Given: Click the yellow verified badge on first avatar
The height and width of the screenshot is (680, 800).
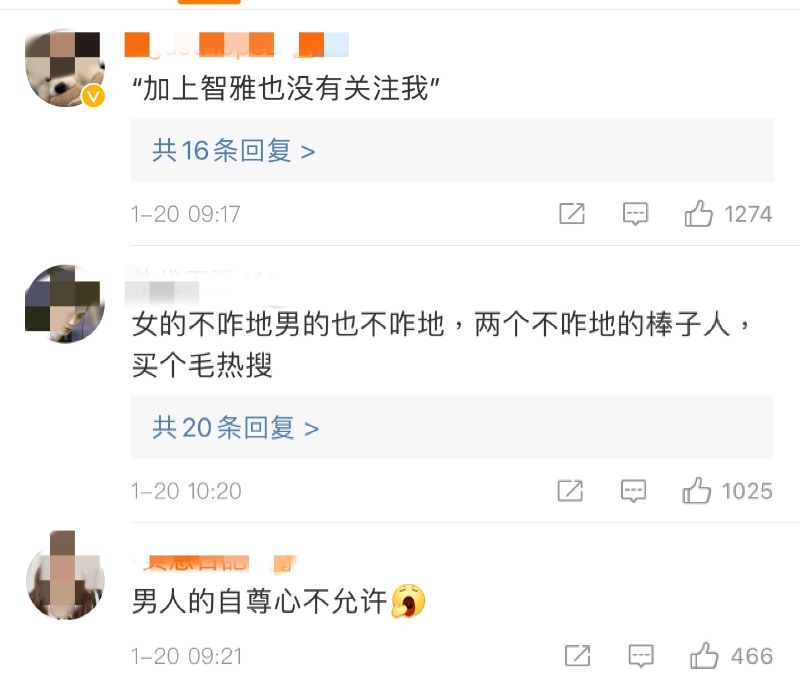Looking at the screenshot, I should click(x=93, y=96).
